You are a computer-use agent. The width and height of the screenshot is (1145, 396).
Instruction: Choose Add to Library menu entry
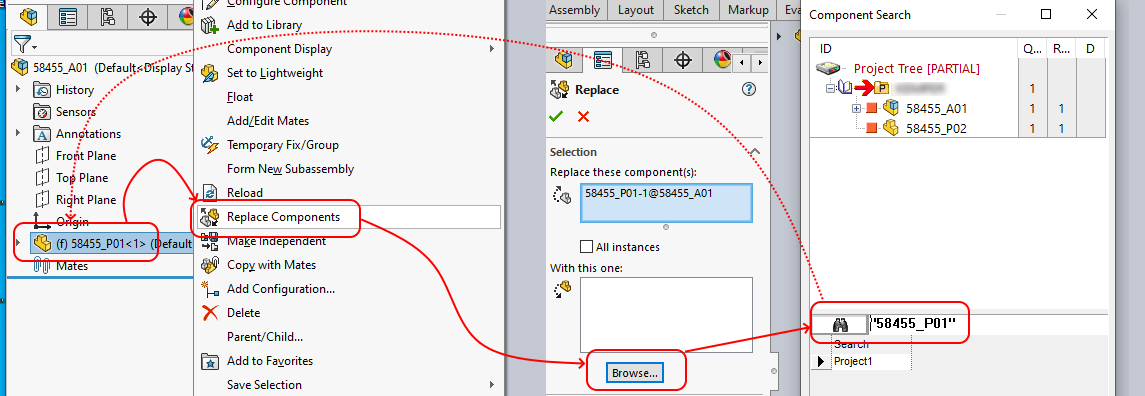(264, 25)
